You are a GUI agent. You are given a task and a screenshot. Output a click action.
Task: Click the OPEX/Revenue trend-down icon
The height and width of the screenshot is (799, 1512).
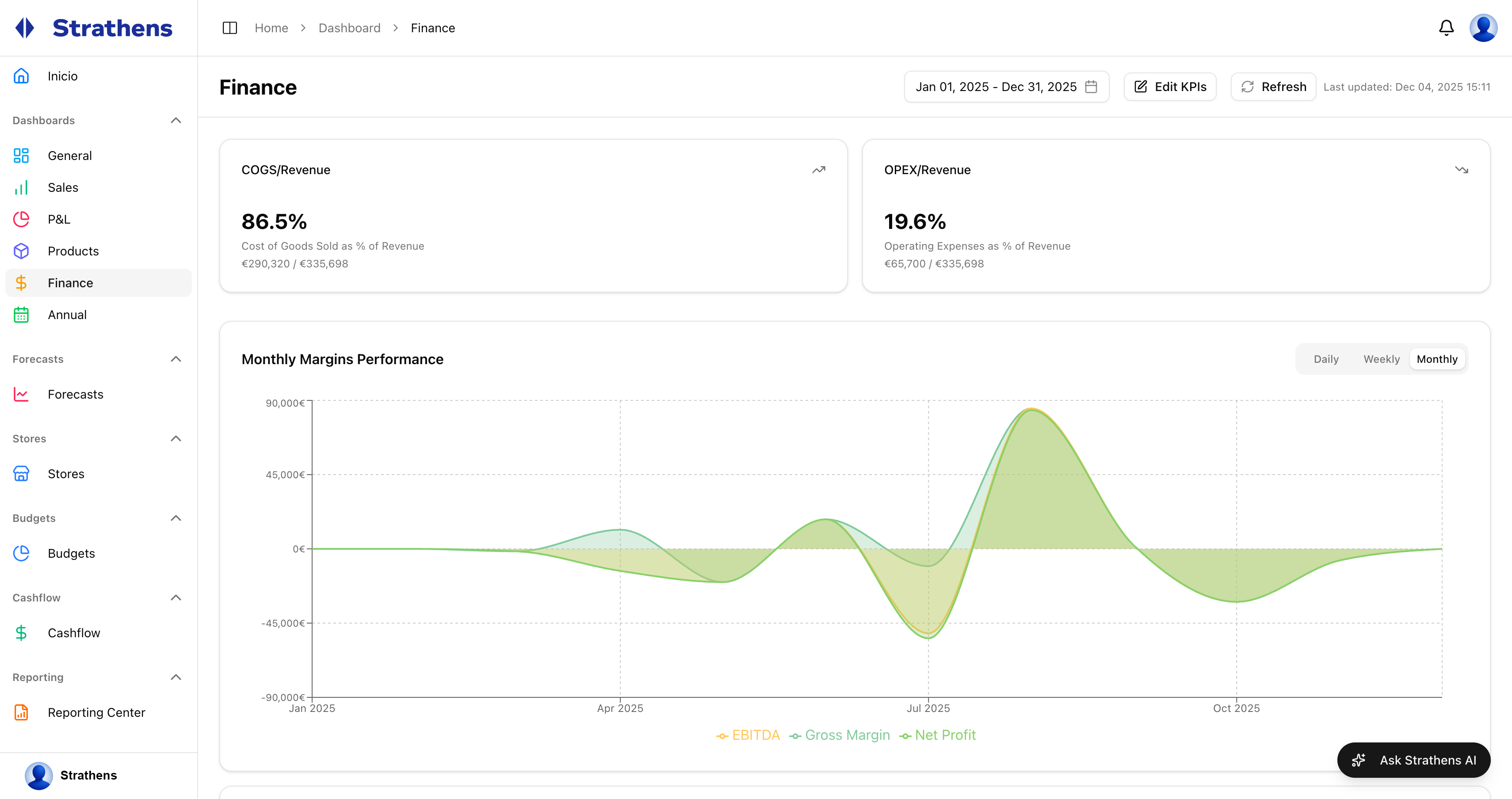pos(1461,170)
